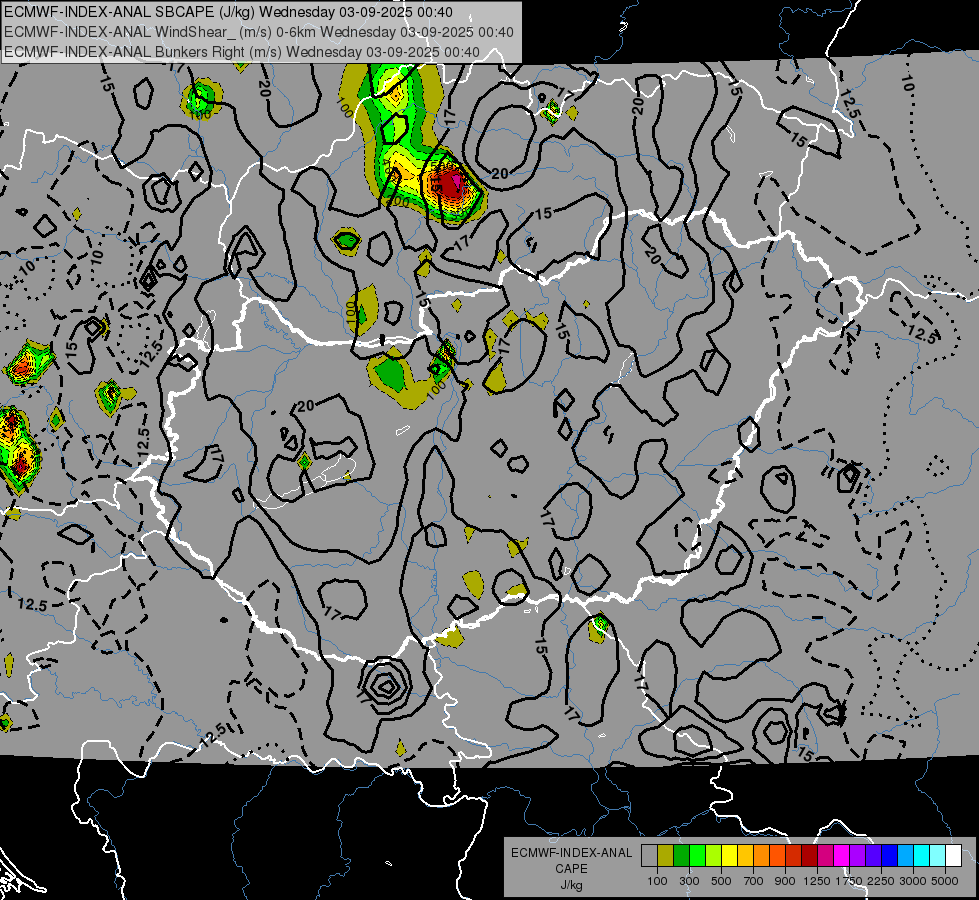Click the amber legend swatch
979x900 pixels.
click(745, 855)
